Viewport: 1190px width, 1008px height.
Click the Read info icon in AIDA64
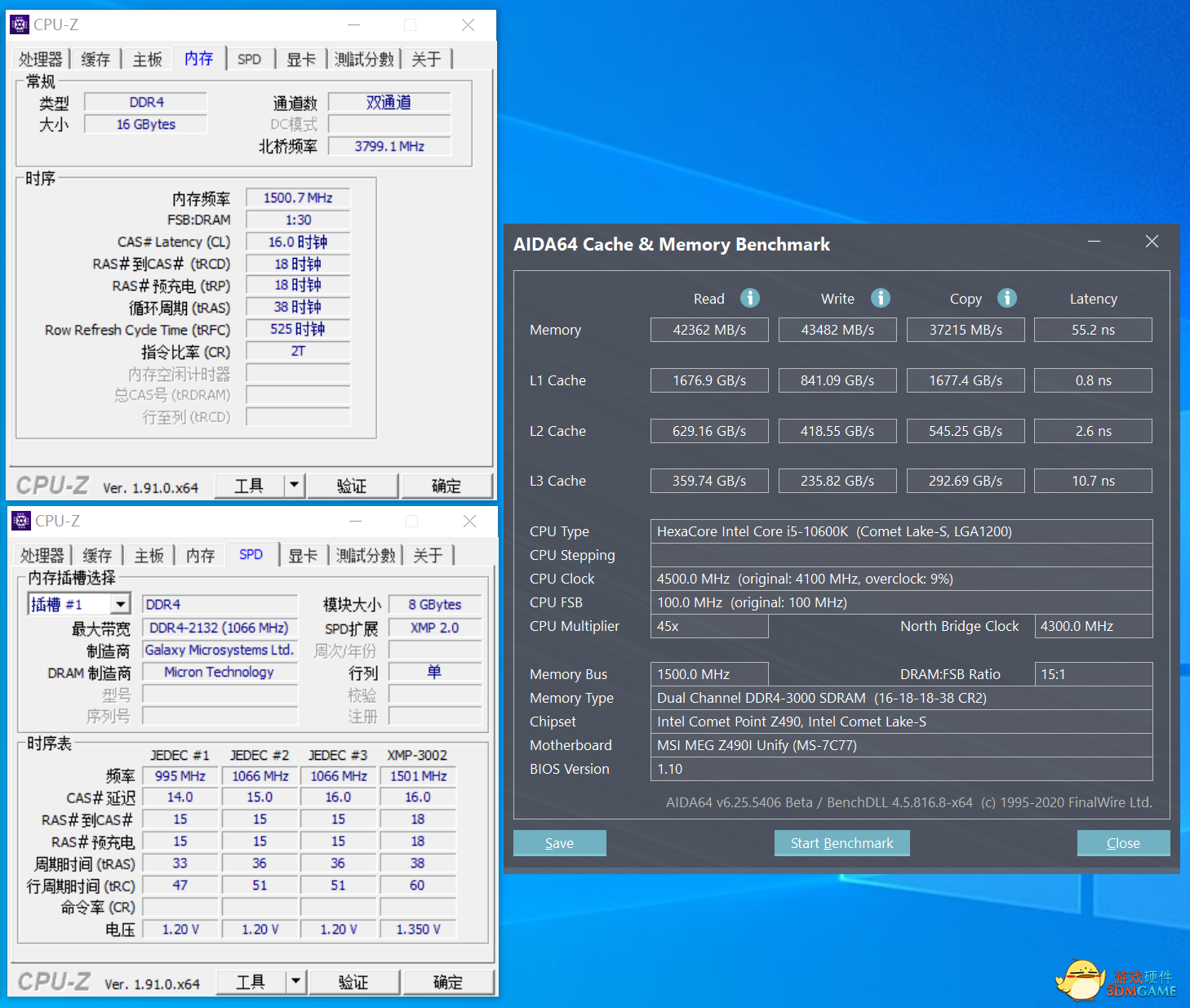(750, 298)
